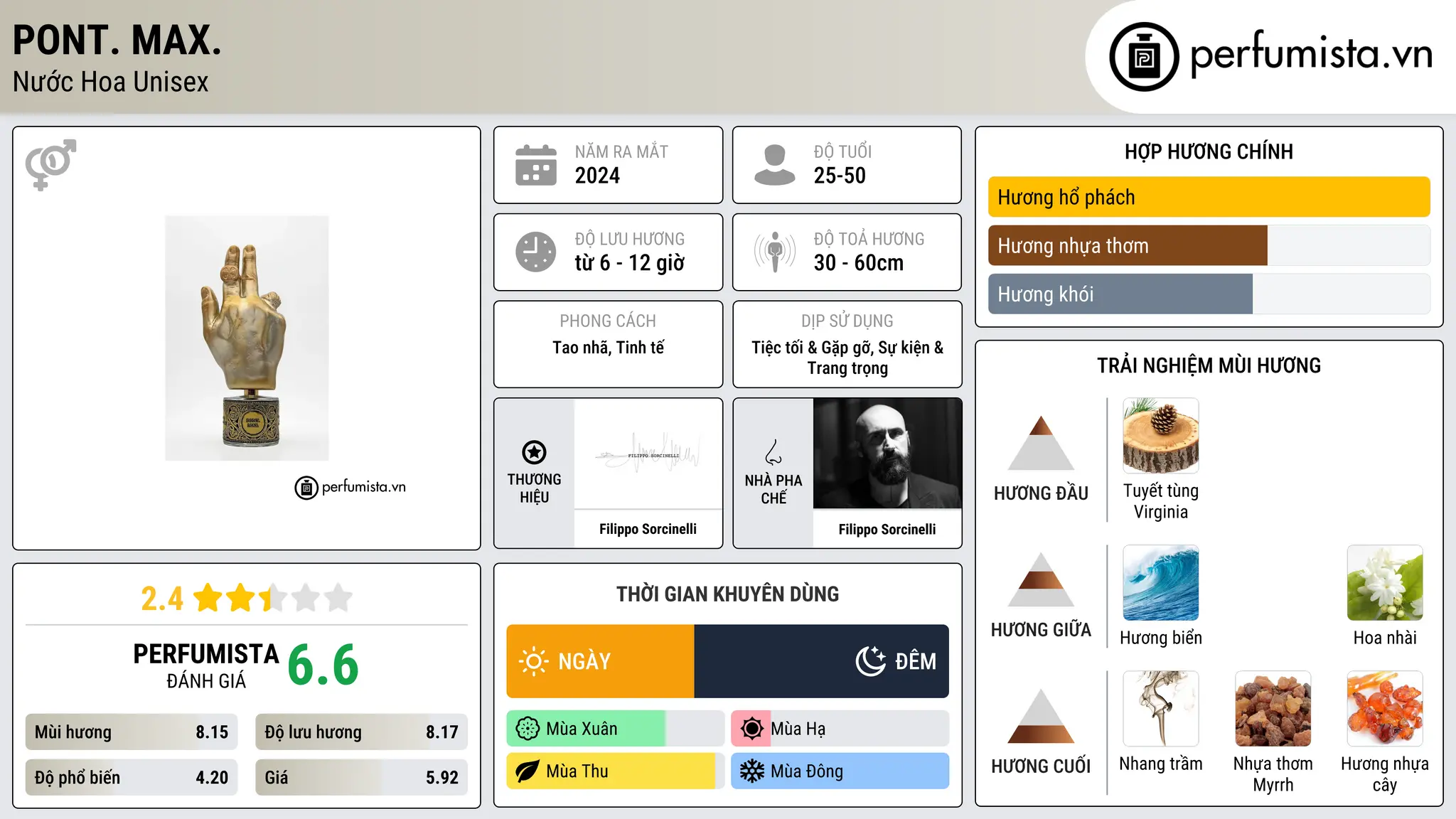This screenshot has width=1456, height=819.
Task: Click the Giá 5.92 score bar
Action: coord(361,778)
